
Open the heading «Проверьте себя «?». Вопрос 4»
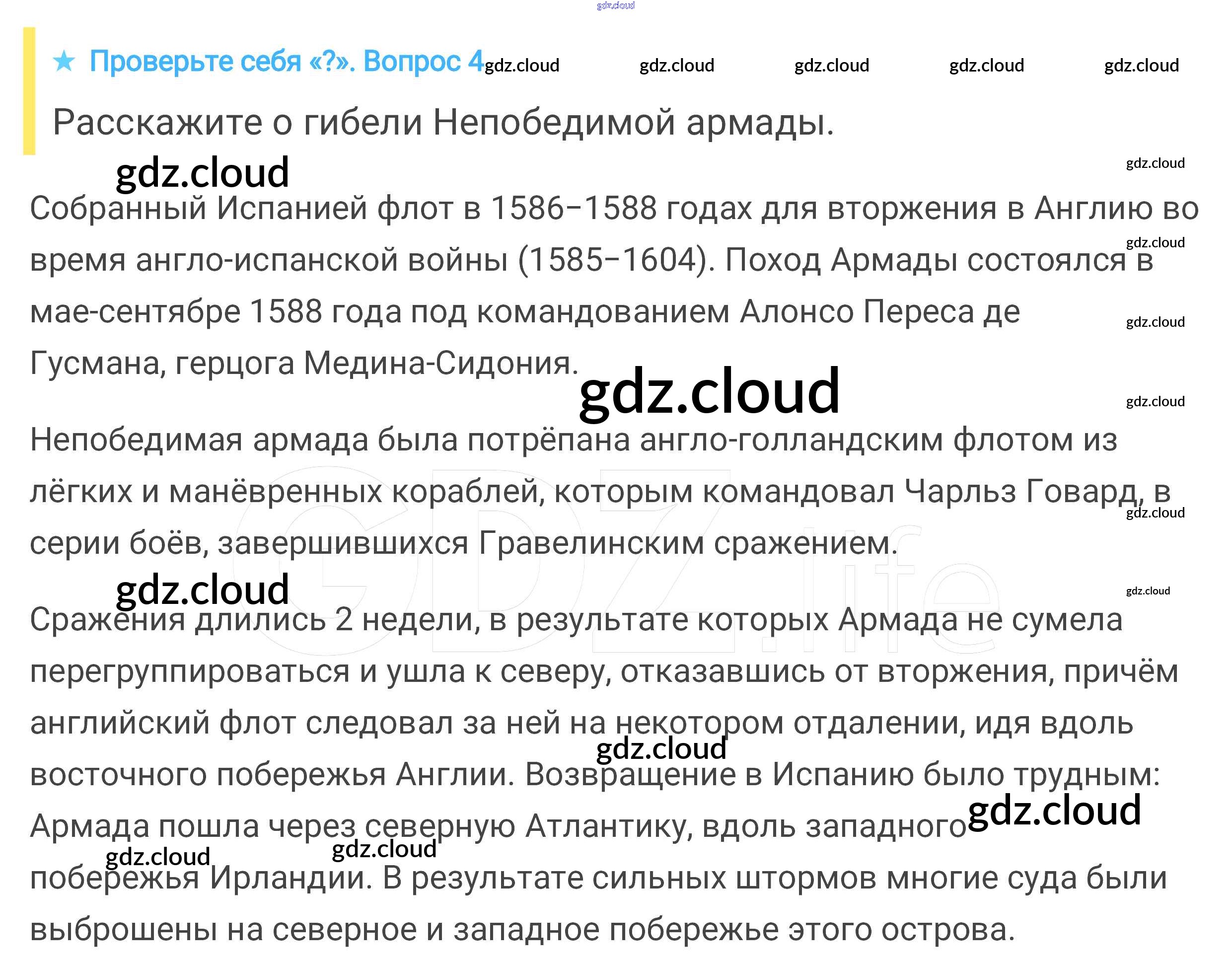[286, 61]
